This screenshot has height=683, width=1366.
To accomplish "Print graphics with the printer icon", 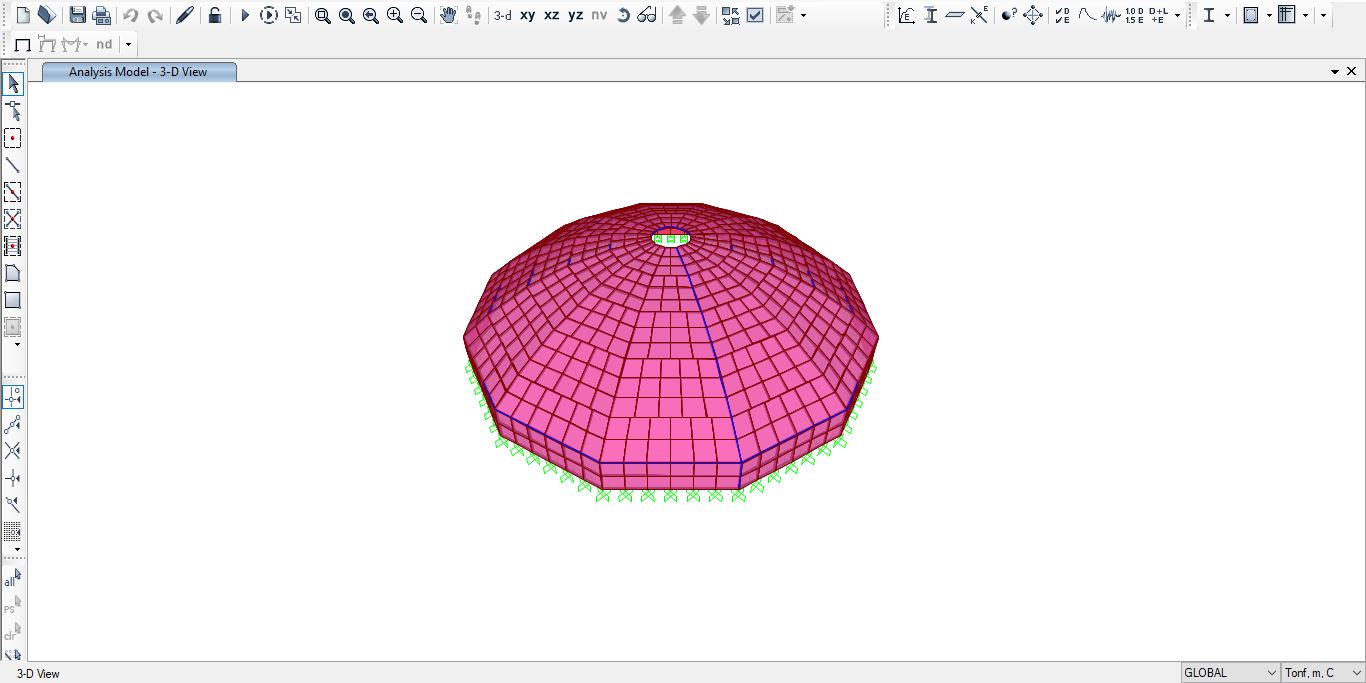I will click(101, 15).
